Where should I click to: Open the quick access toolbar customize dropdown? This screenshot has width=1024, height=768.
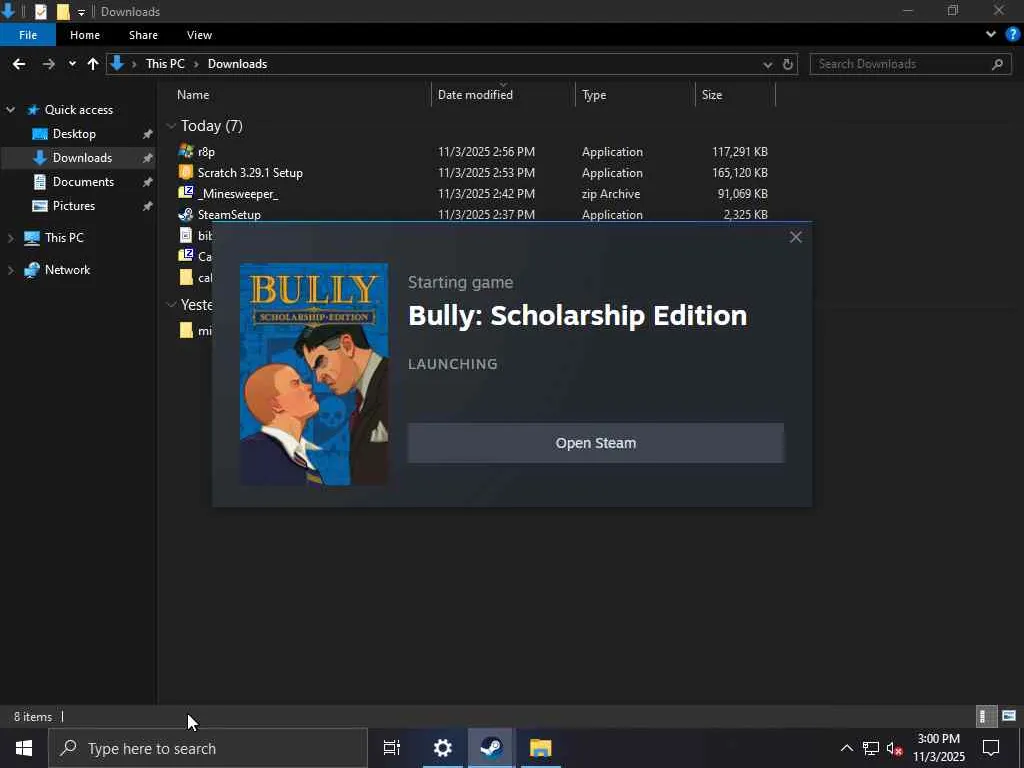(x=81, y=12)
